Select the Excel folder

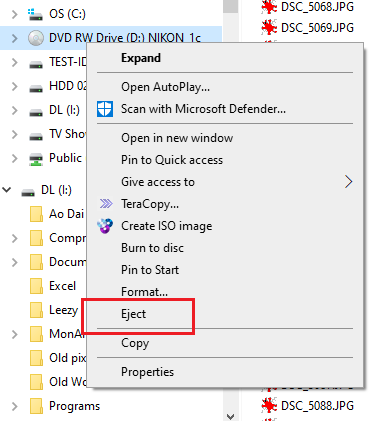point(62,286)
